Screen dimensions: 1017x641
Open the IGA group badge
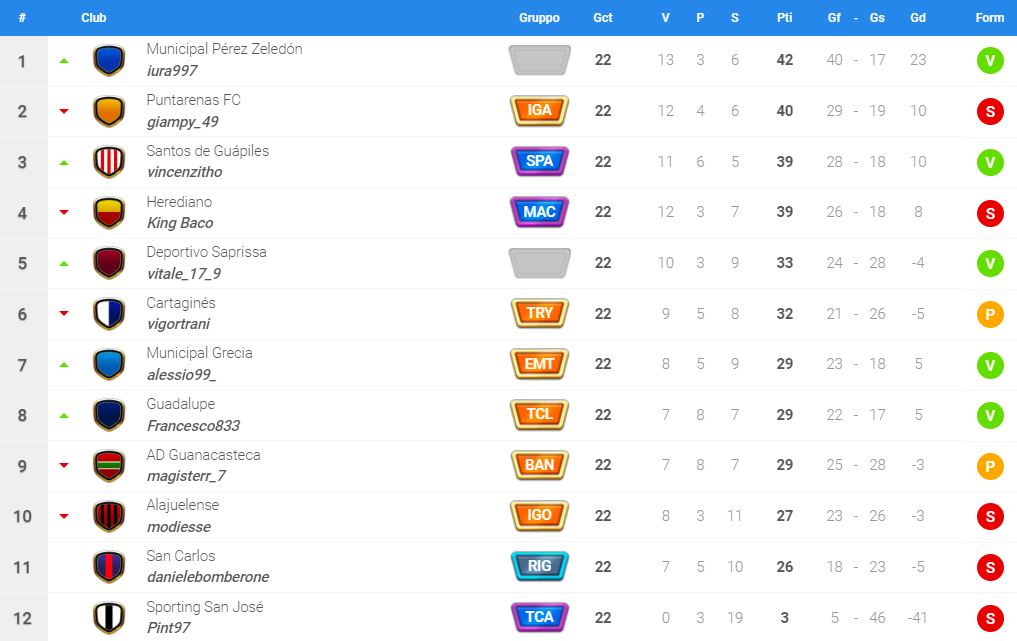coord(540,111)
